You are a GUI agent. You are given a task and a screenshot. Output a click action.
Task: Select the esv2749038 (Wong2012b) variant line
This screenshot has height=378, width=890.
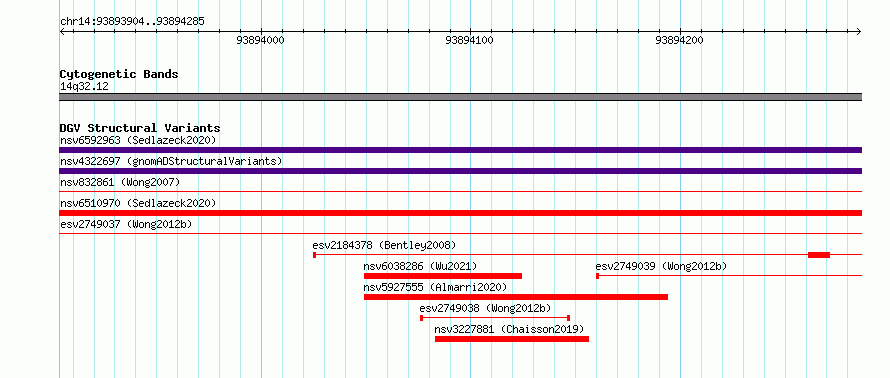(495, 318)
